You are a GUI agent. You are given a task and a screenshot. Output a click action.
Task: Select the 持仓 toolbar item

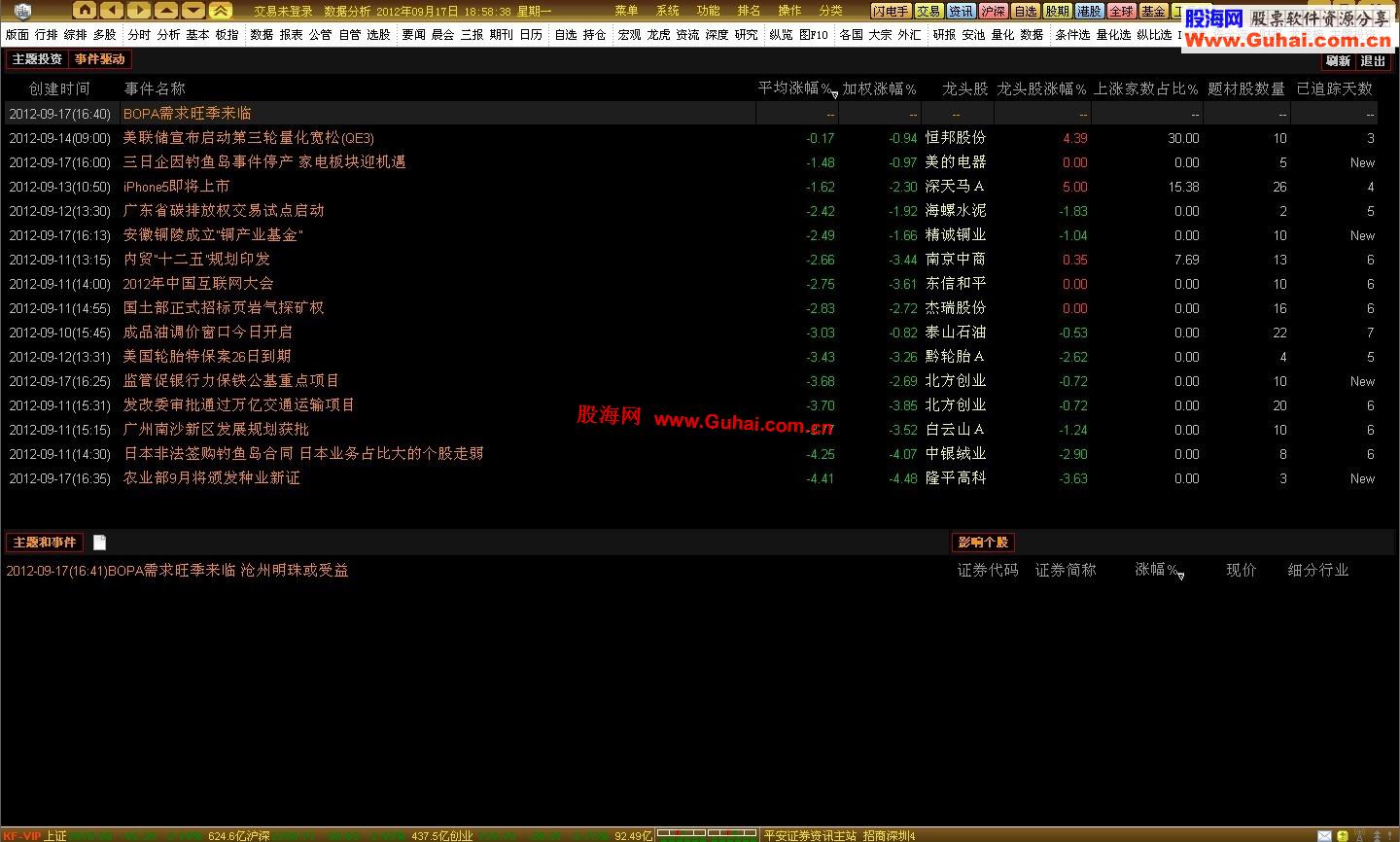click(594, 35)
